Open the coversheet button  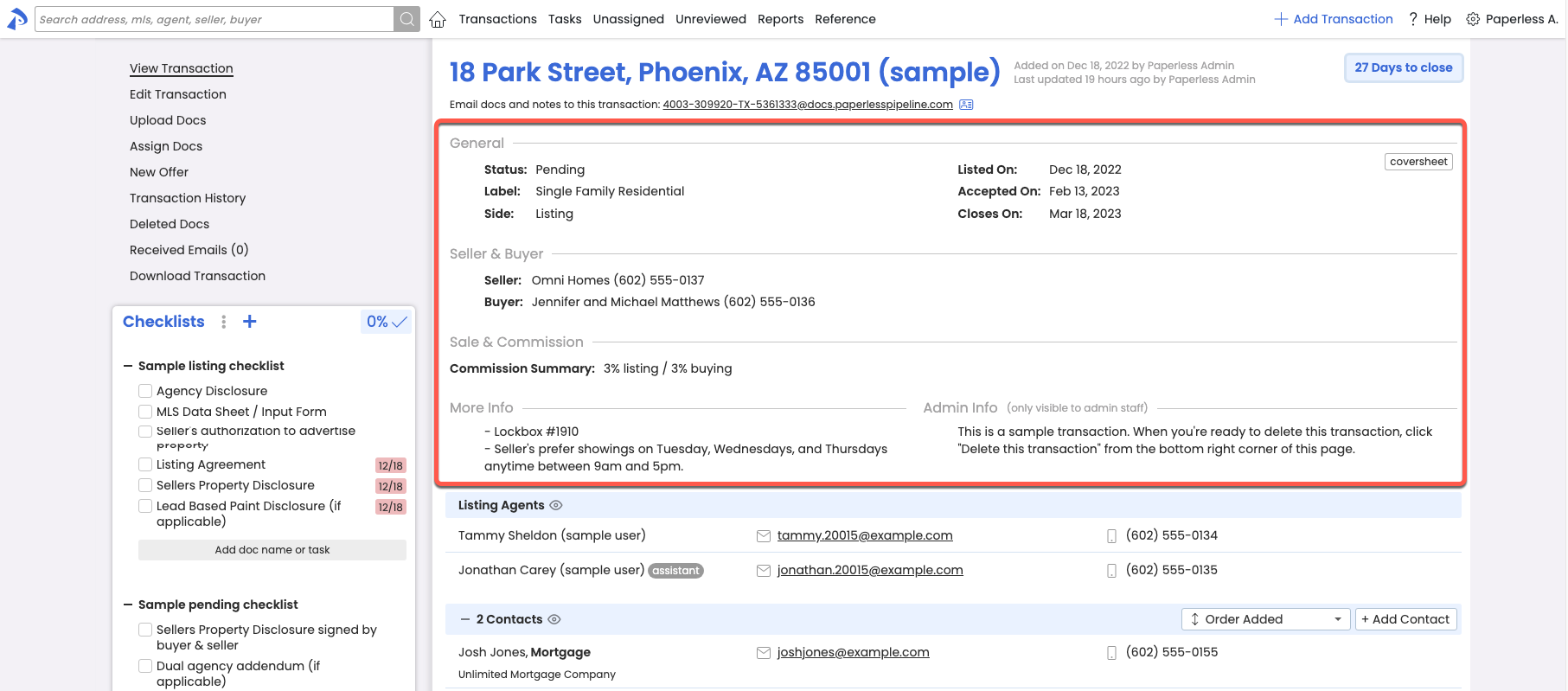(x=1418, y=162)
